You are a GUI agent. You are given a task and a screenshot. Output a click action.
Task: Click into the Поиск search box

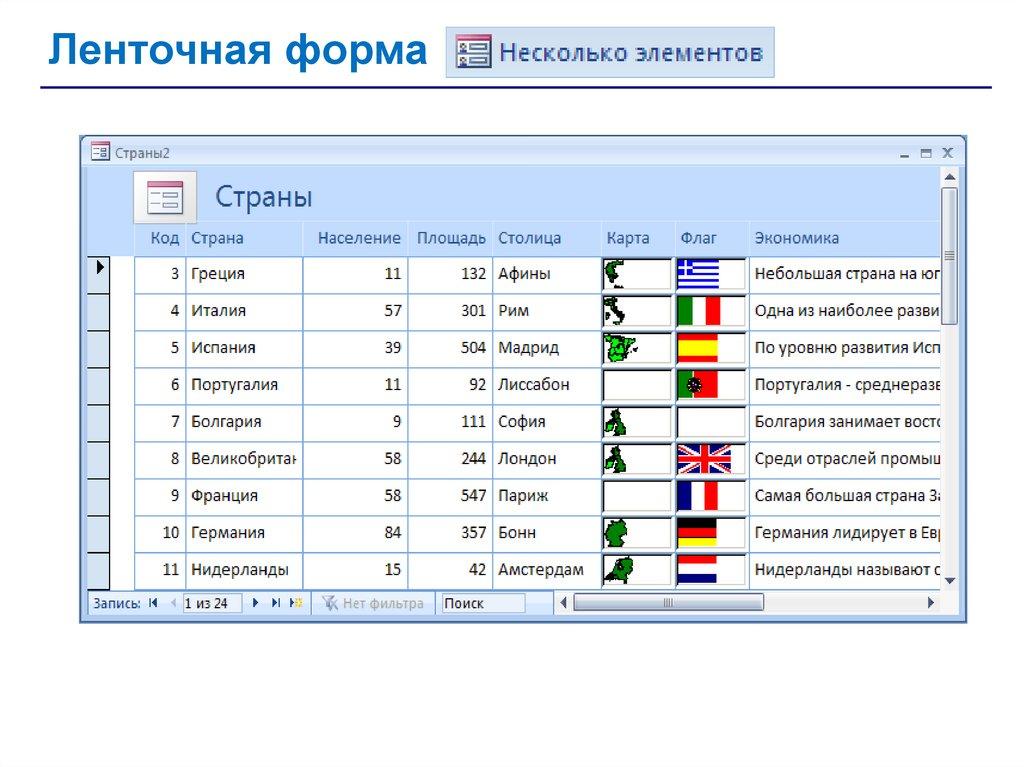pos(483,603)
